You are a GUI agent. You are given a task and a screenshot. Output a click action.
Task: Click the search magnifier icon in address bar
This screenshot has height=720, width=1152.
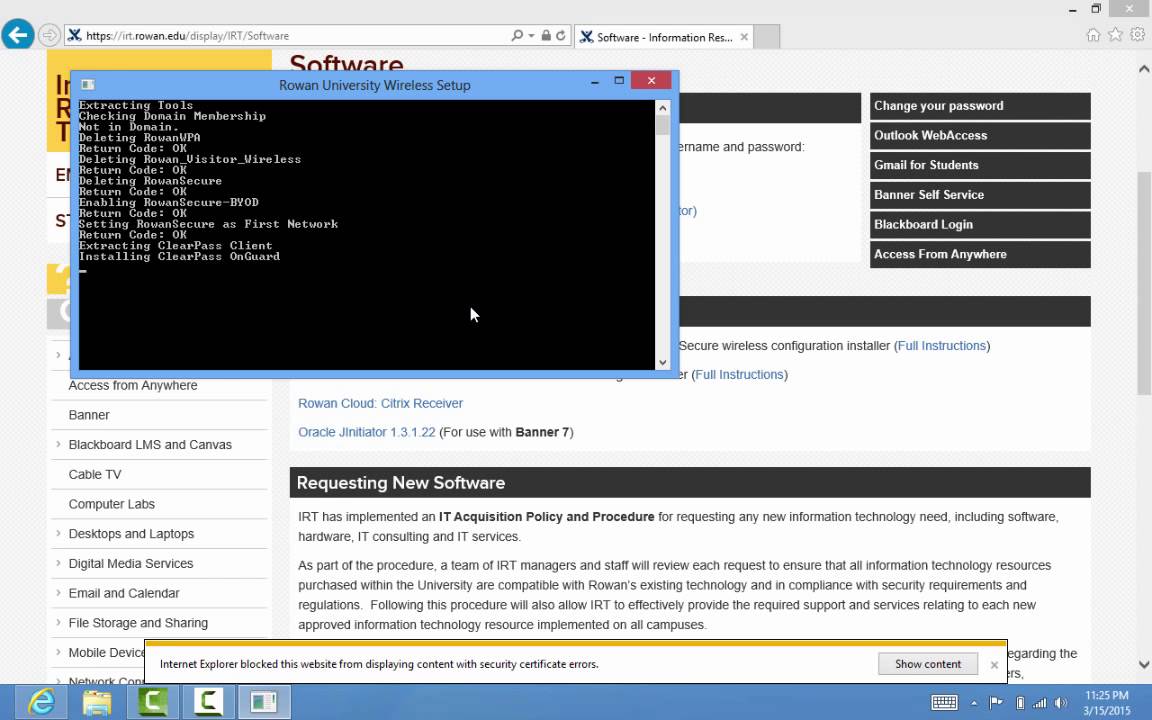tap(516, 35)
